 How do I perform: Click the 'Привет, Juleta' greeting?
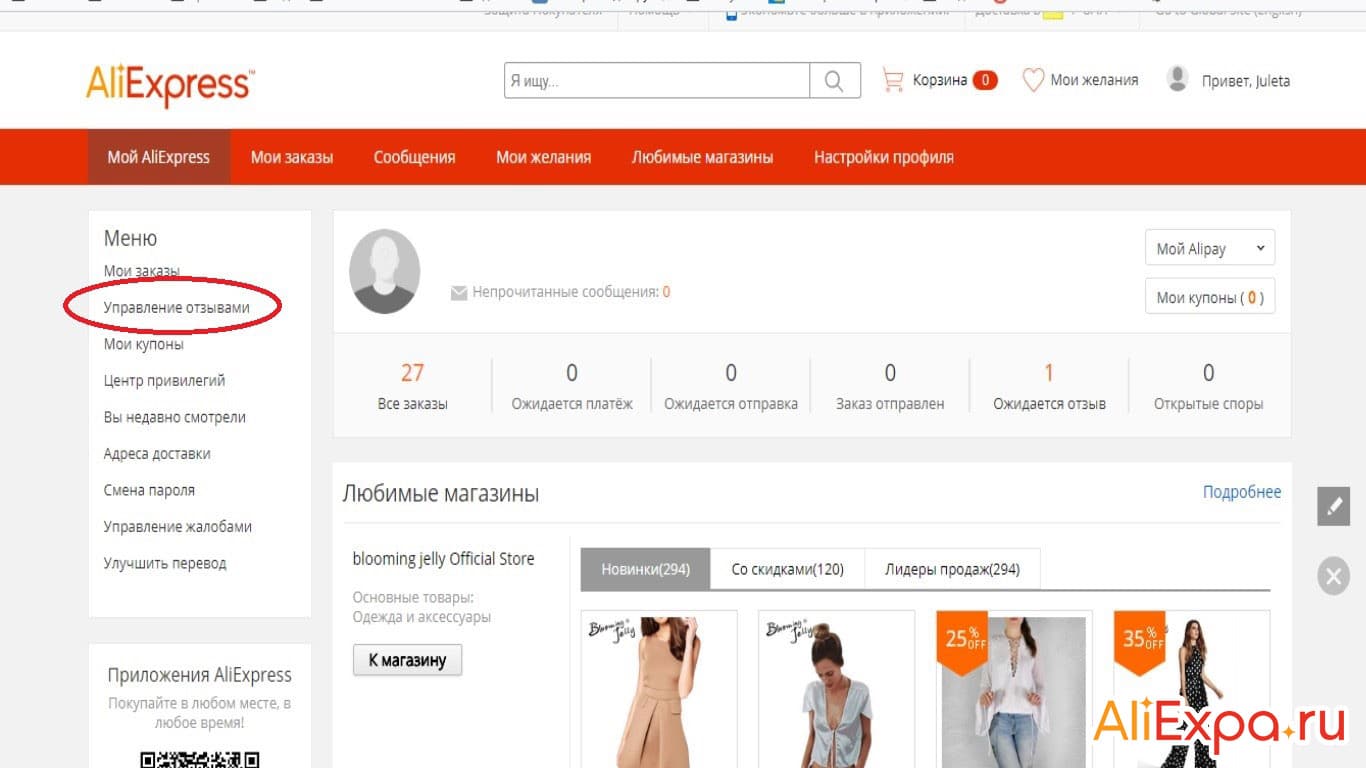pyautogui.click(x=1246, y=81)
